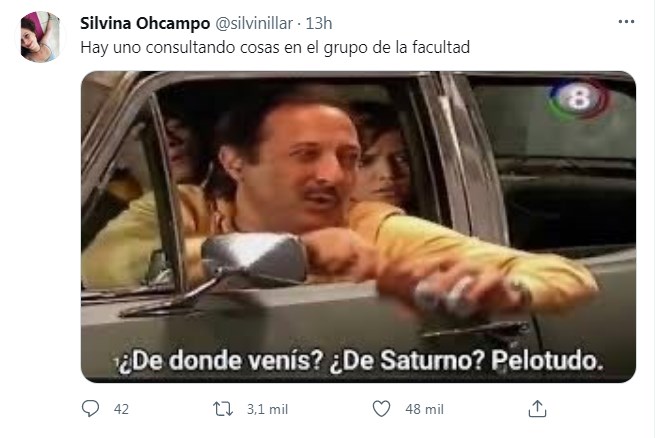Click the reply speech bubble icon
The height and width of the screenshot is (438, 655).
coord(90,408)
